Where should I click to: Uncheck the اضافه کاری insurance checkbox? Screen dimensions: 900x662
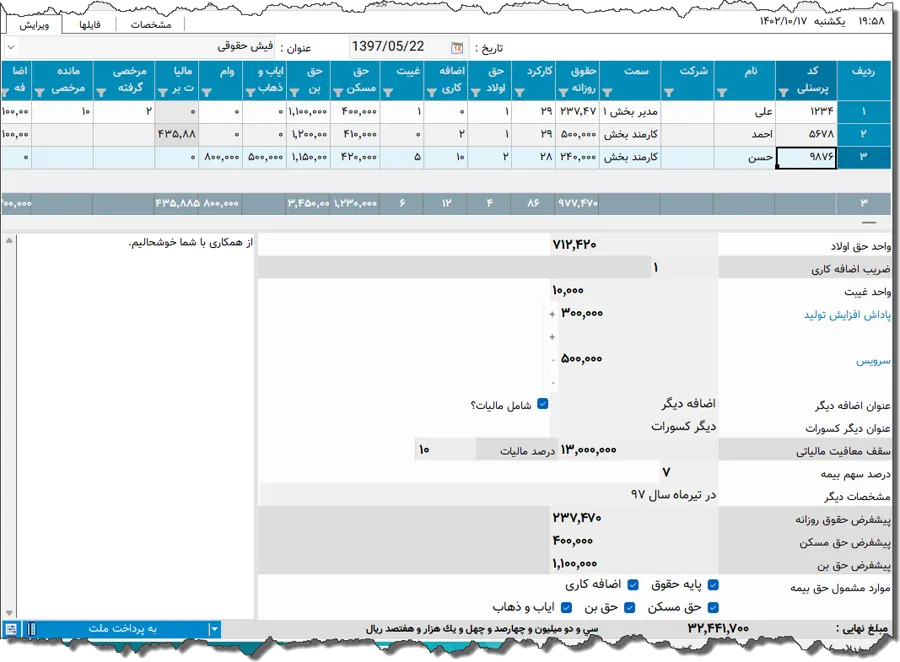[x=633, y=584]
